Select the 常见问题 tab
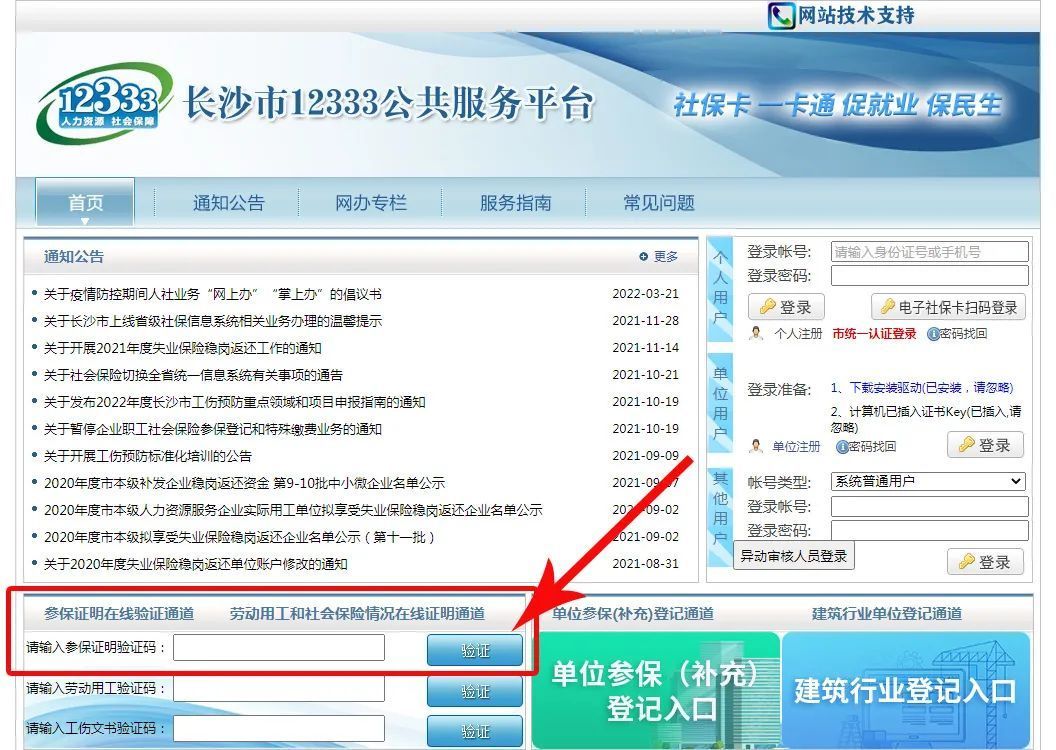The height and width of the screenshot is (750, 1056). click(x=656, y=202)
